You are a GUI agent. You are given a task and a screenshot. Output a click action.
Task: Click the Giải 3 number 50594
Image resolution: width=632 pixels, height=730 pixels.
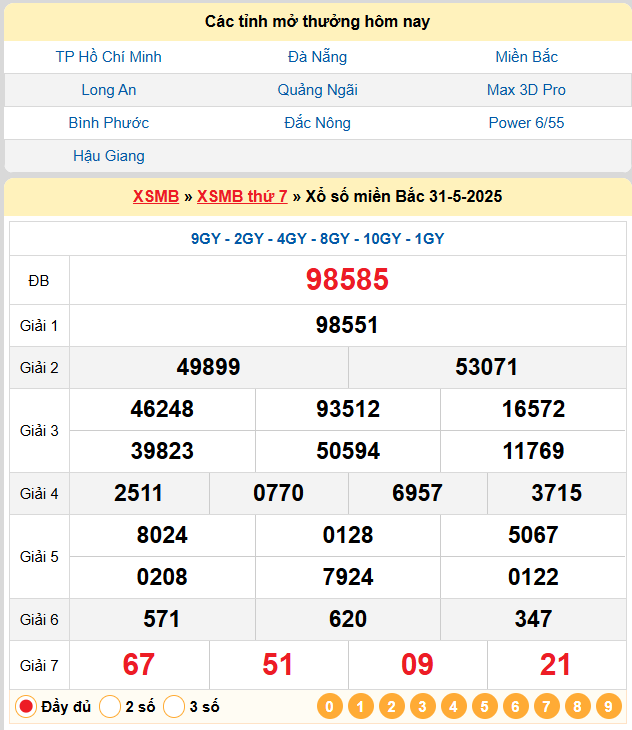[x=348, y=451]
